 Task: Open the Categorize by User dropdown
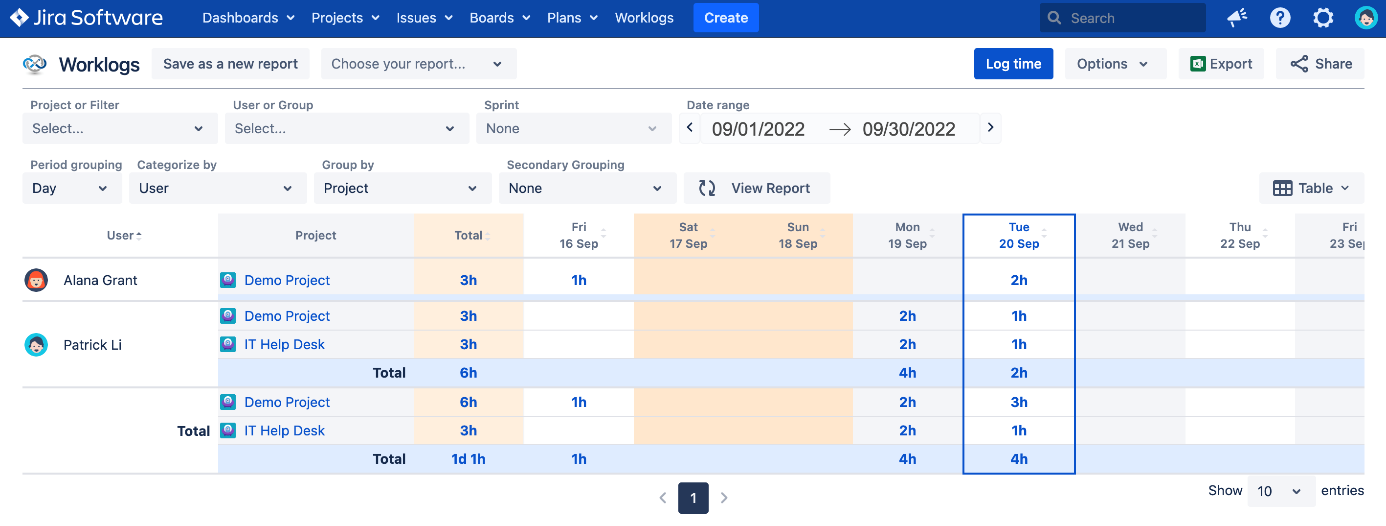pyautogui.click(x=217, y=188)
